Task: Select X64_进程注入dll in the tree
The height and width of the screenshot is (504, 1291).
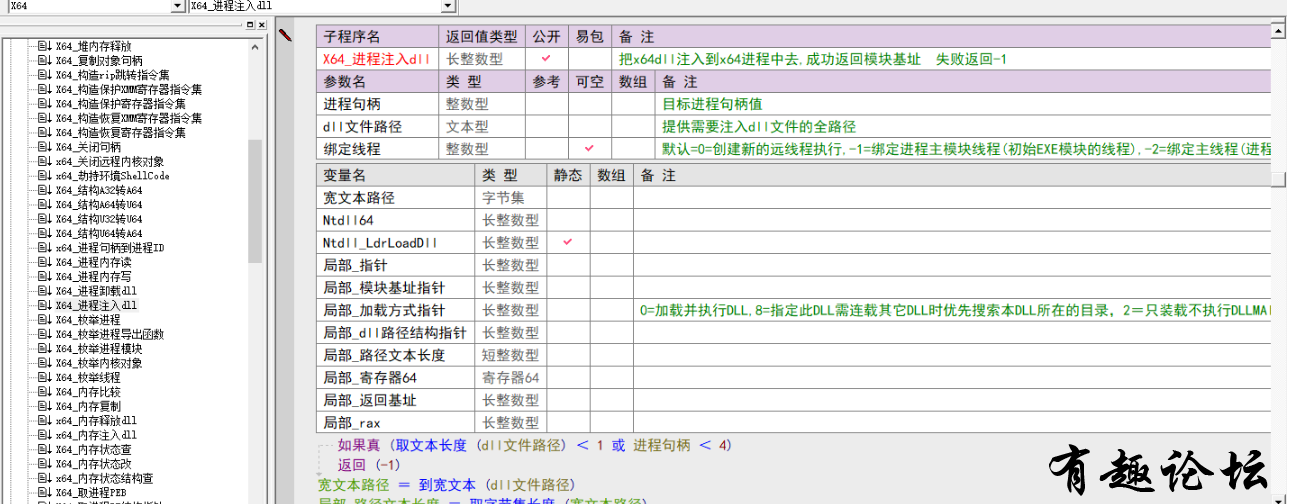Action: (96, 305)
